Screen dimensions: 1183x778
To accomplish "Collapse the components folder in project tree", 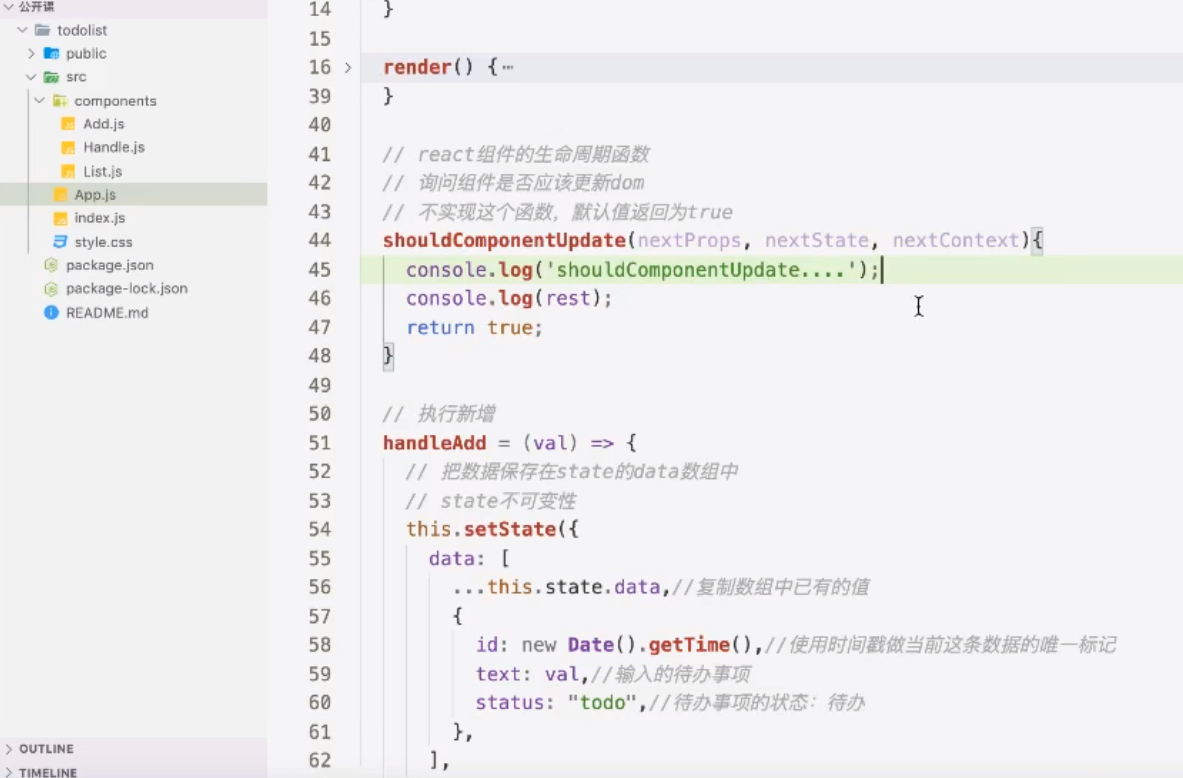I will tap(38, 100).
